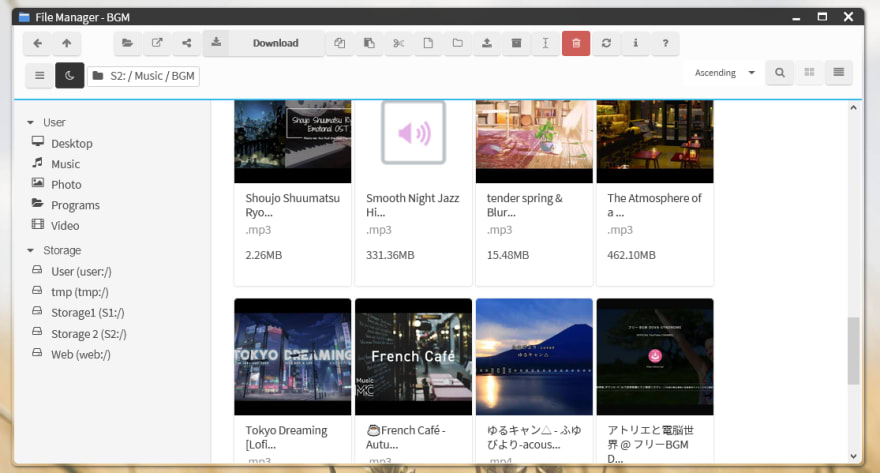Image resolution: width=880 pixels, height=473 pixels.
Task: Switch to grid view
Action: click(x=809, y=73)
